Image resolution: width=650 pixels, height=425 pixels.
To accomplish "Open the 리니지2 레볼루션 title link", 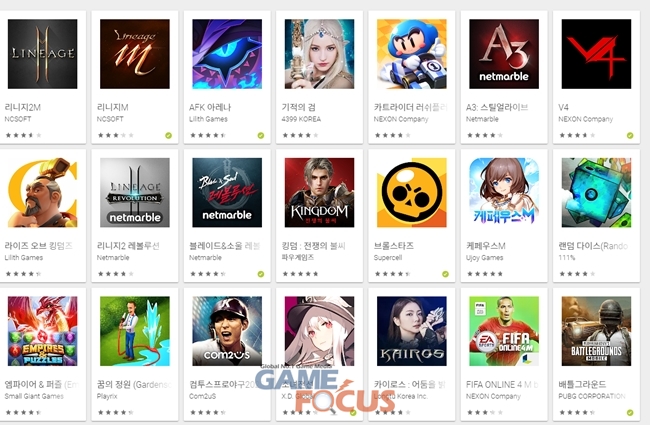I will pos(128,246).
